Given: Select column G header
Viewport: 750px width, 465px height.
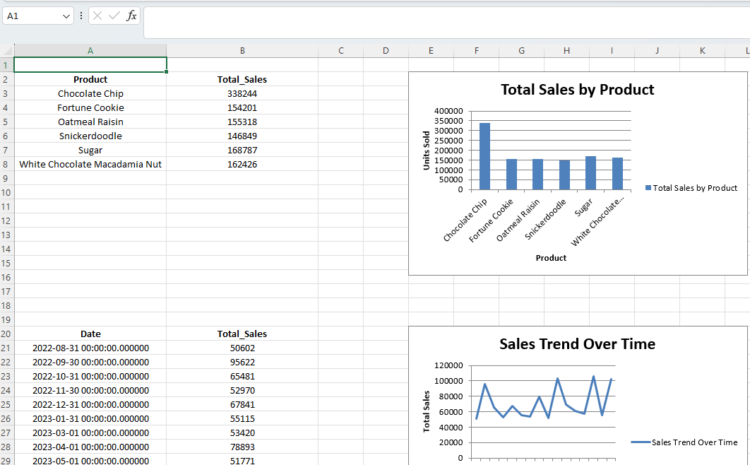Looking at the screenshot, I should tap(521, 51).
